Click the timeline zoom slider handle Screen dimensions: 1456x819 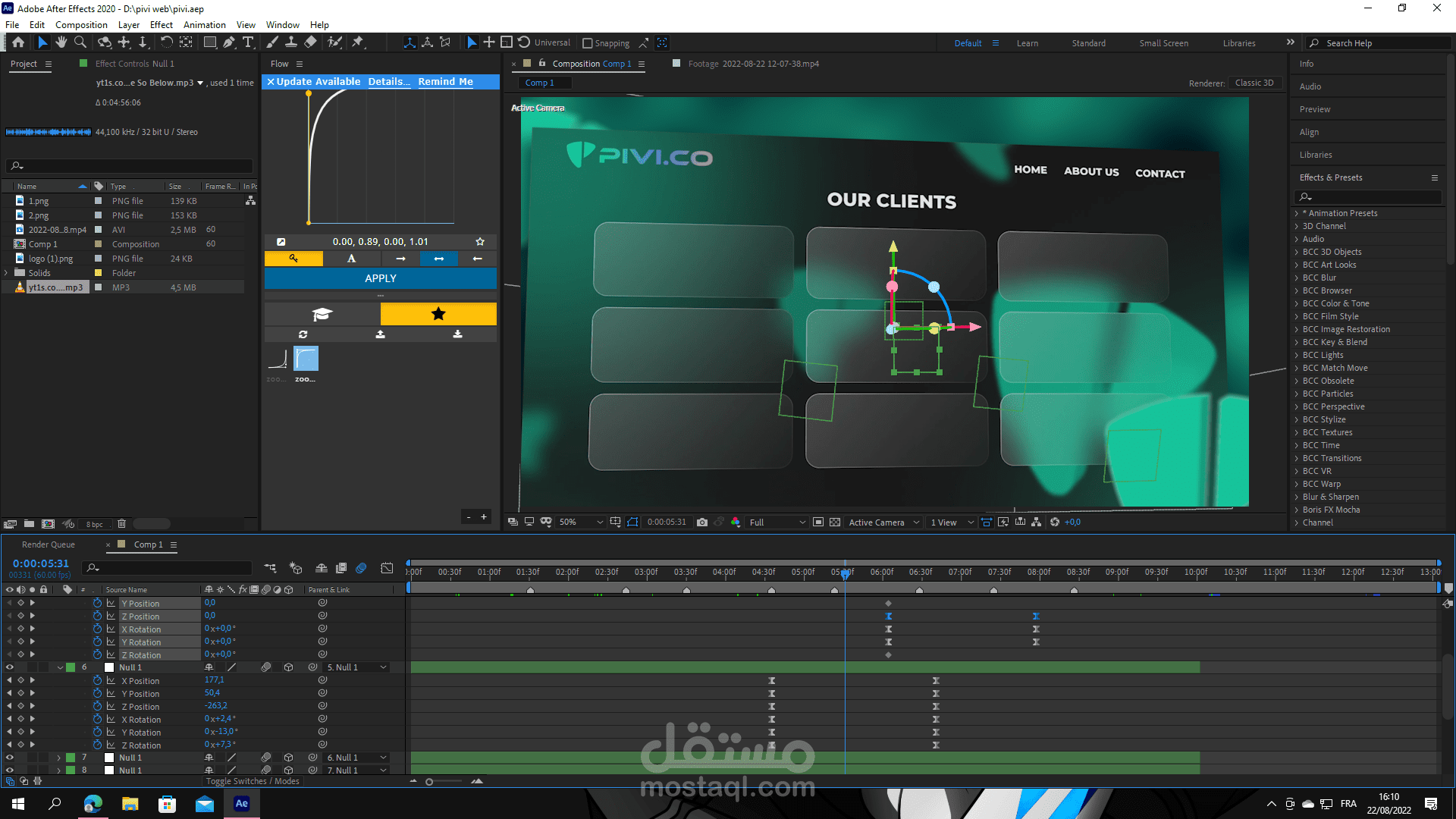point(429,781)
